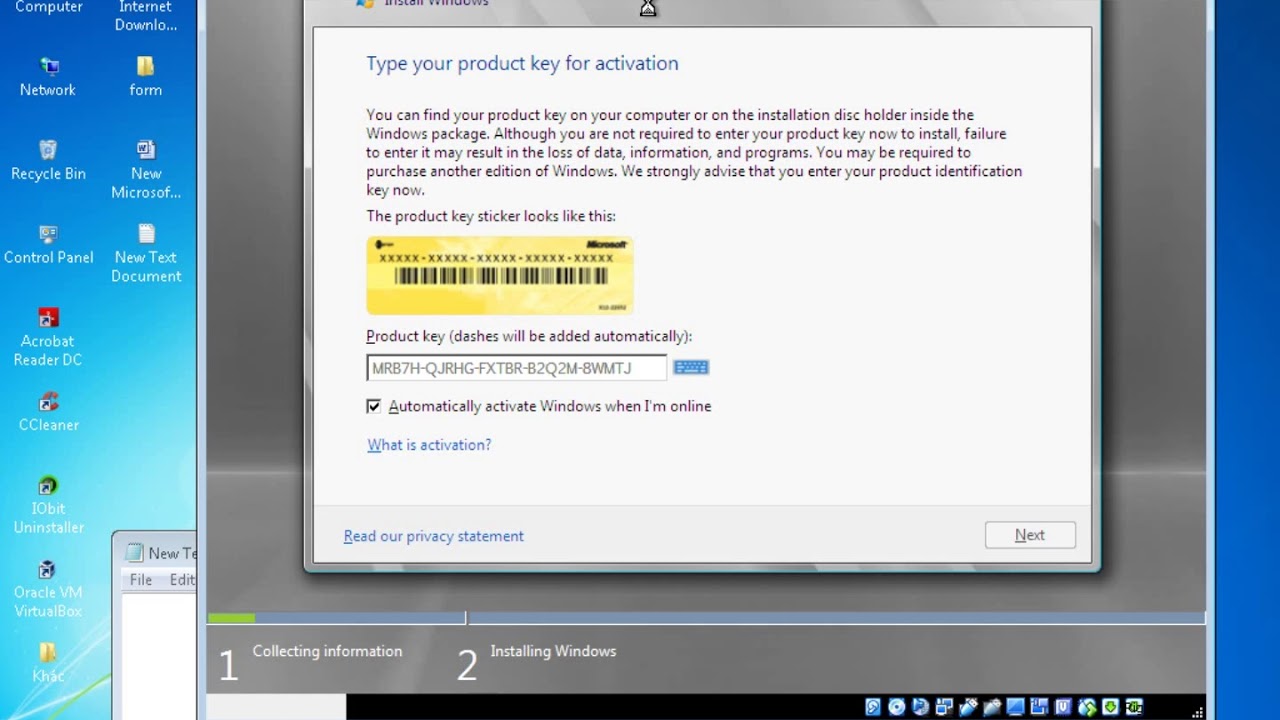Select the Internet Download desktop shortcut

(146, 16)
